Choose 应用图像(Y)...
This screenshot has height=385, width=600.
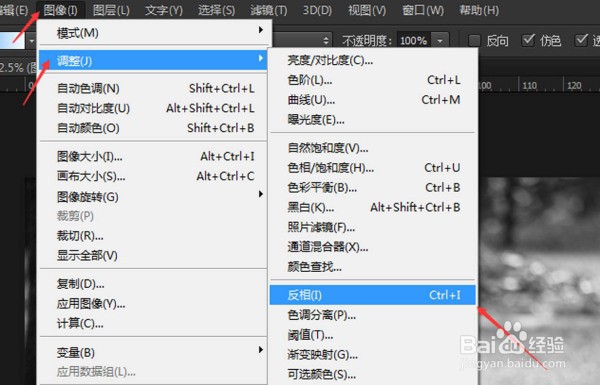click(x=153, y=303)
